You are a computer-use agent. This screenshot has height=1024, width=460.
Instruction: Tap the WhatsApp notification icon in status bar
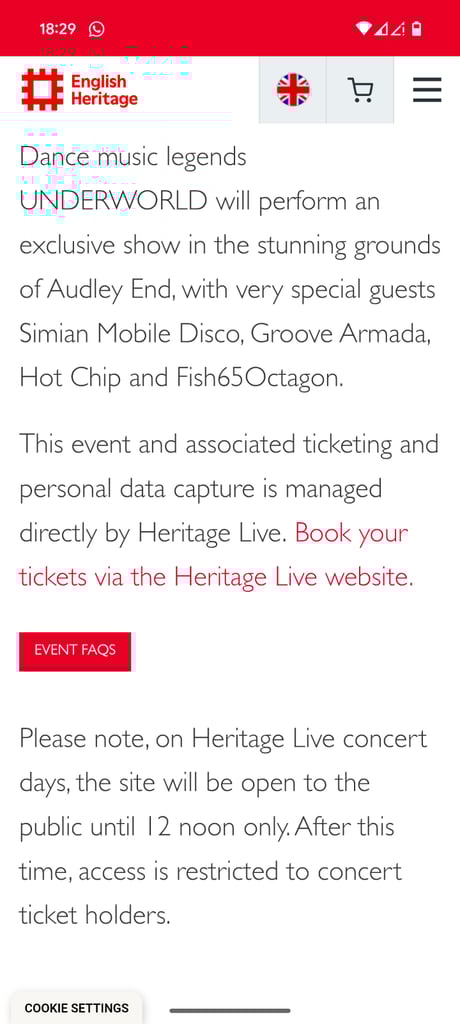[x=97, y=29]
